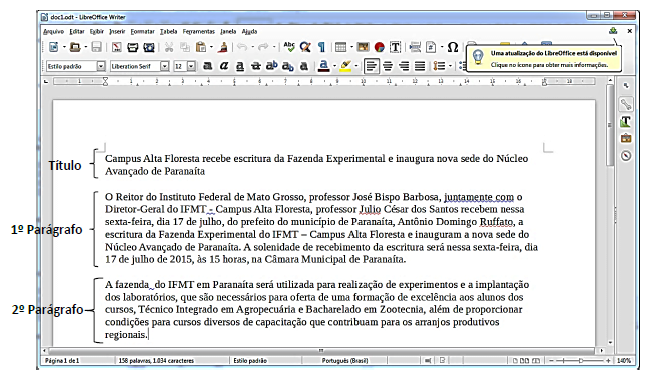The height and width of the screenshot is (375, 656).
Task: Apply Superscript formatting
Action: pos(272,66)
